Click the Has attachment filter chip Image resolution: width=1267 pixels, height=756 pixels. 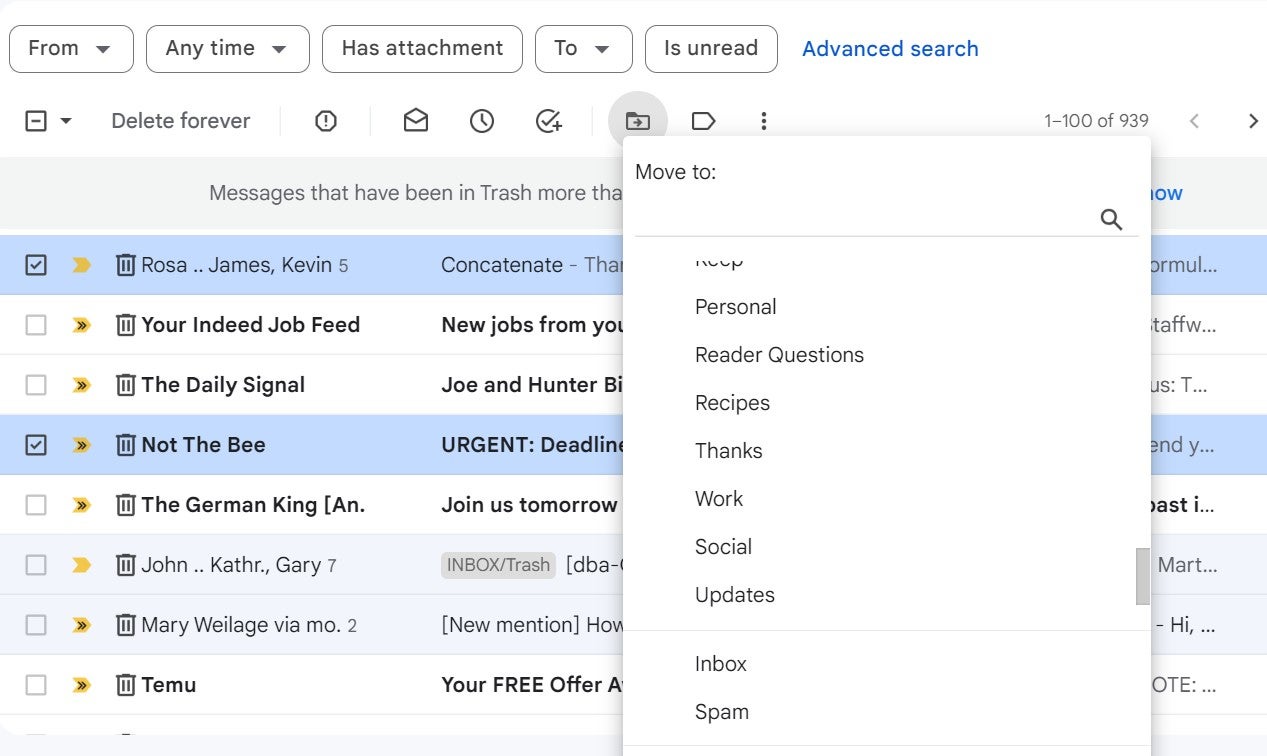coord(422,49)
